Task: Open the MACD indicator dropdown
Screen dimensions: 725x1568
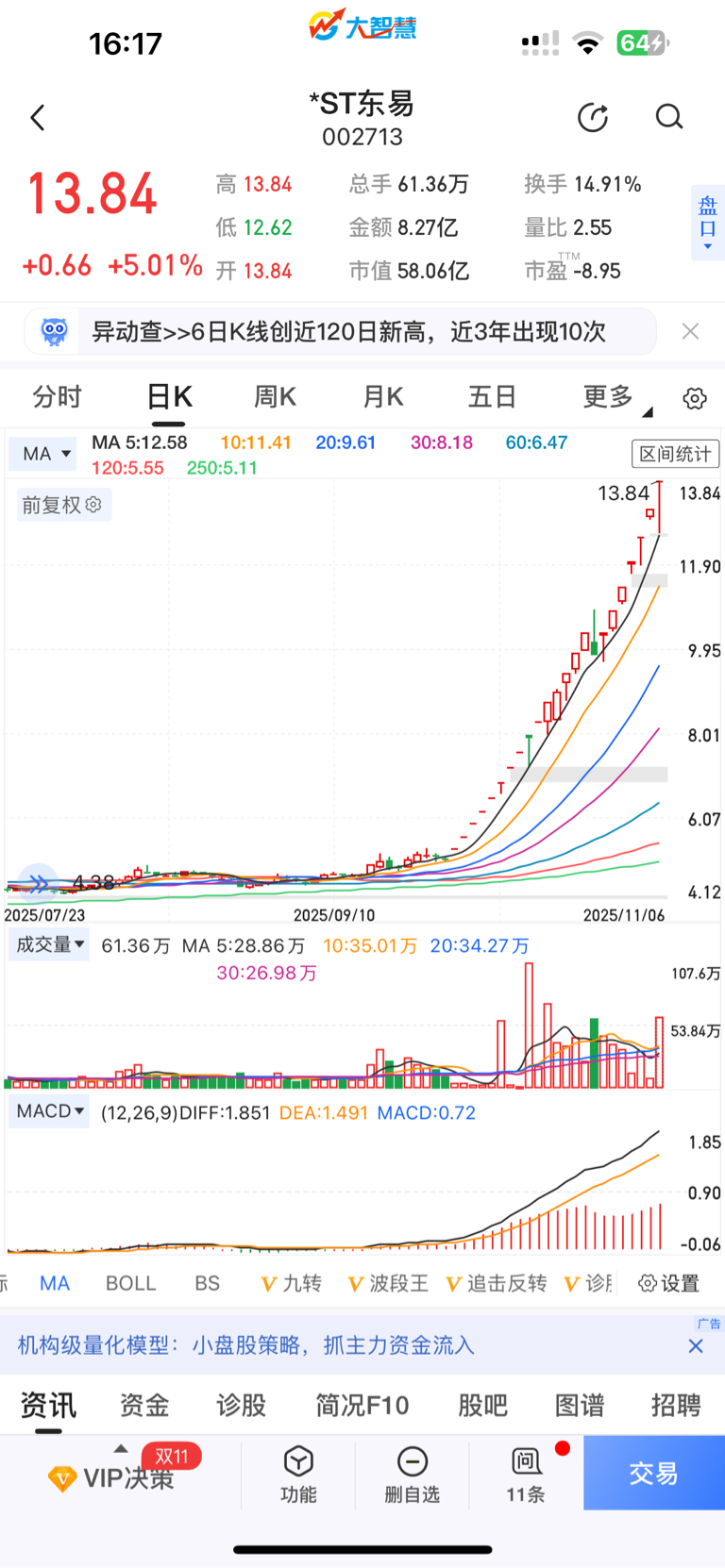Action: [50, 1111]
